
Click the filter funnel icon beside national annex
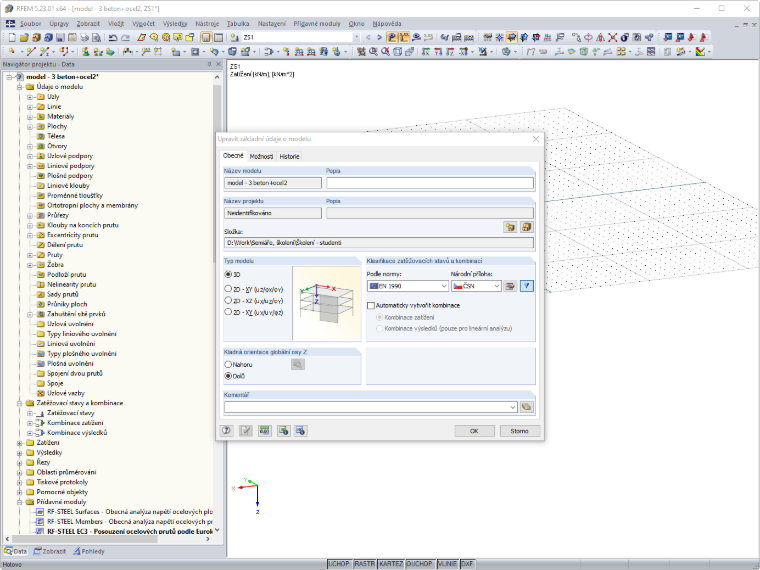(x=526, y=286)
